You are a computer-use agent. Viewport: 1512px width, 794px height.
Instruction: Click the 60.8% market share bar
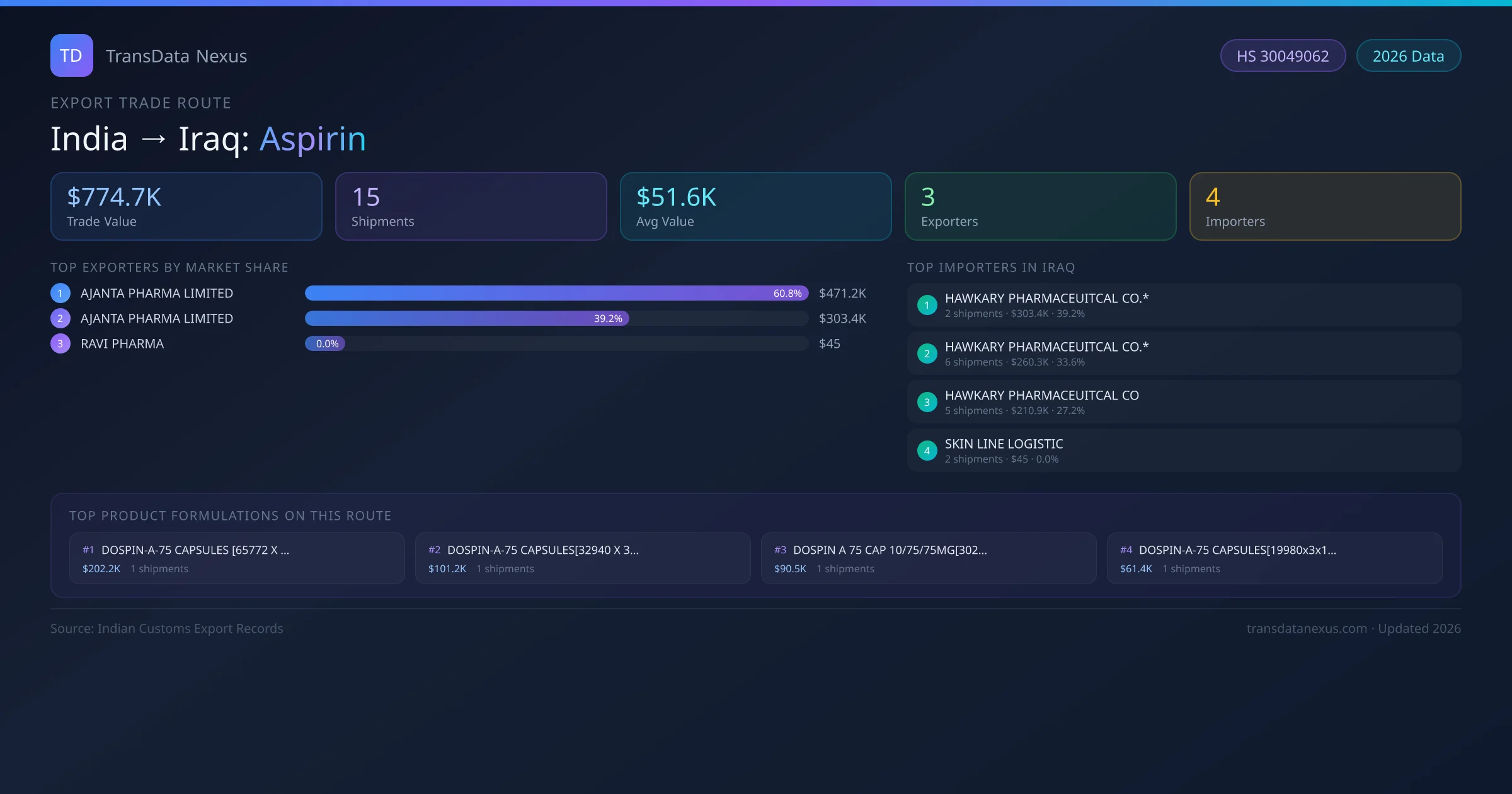pyautogui.click(x=556, y=293)
